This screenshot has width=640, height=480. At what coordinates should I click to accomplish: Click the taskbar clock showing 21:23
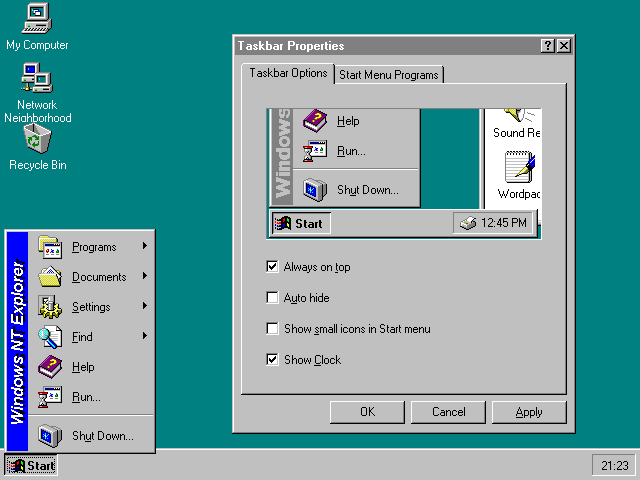pos(614,465)
